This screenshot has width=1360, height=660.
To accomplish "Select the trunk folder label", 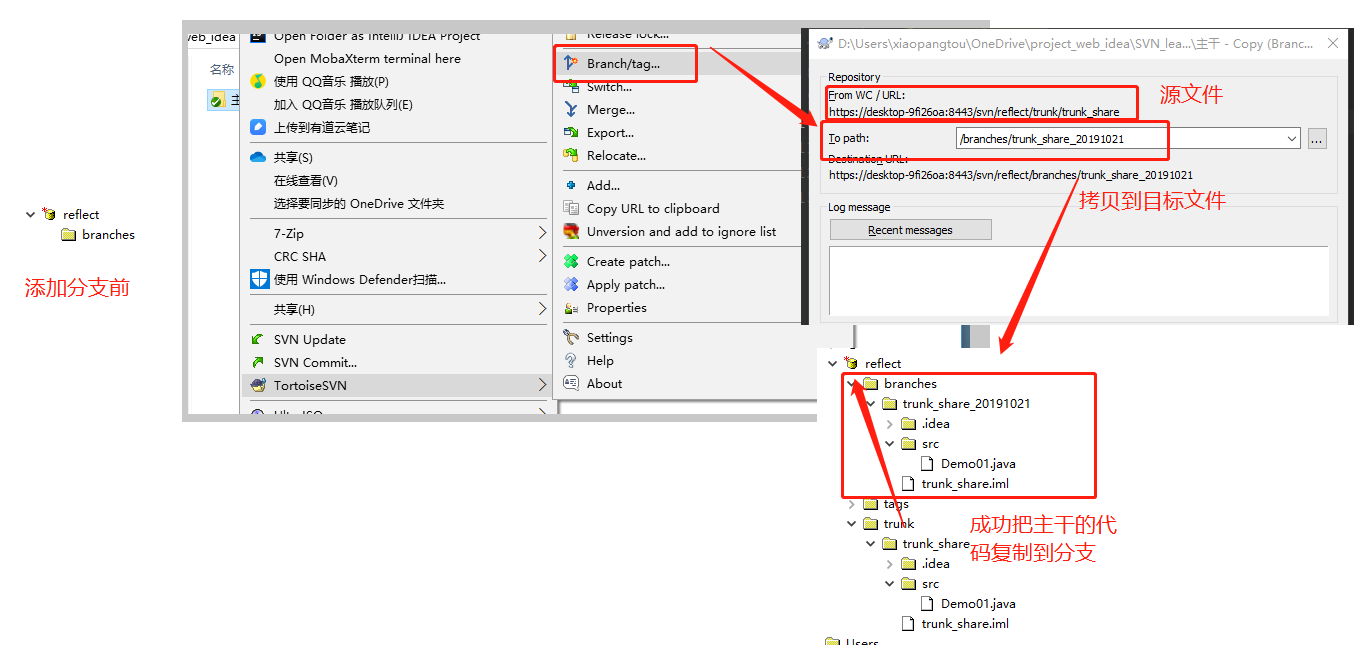I will tap(899, 524).
